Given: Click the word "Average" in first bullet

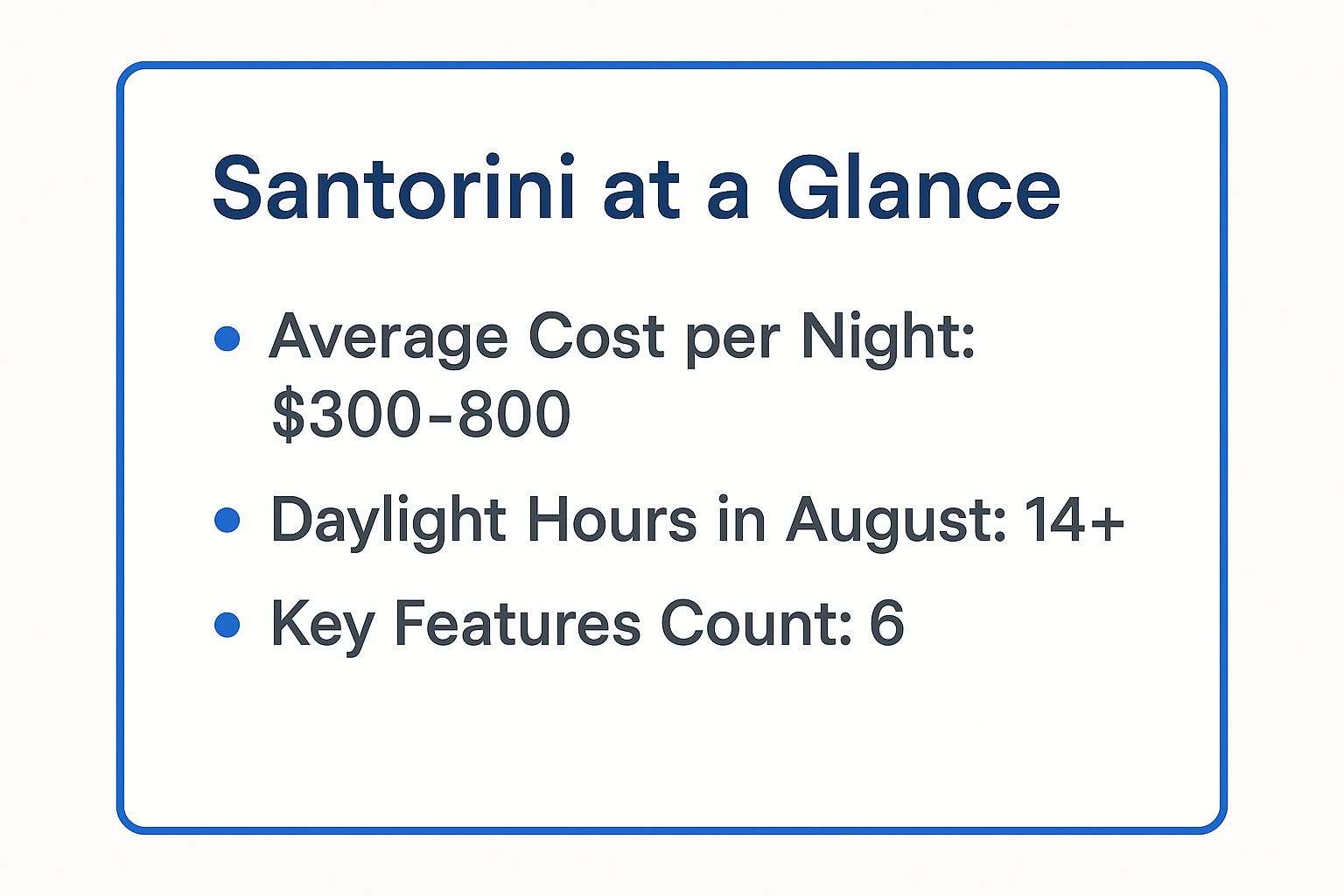Looking at the screenshot, I should pyautogui.click(x=388, y=339).
